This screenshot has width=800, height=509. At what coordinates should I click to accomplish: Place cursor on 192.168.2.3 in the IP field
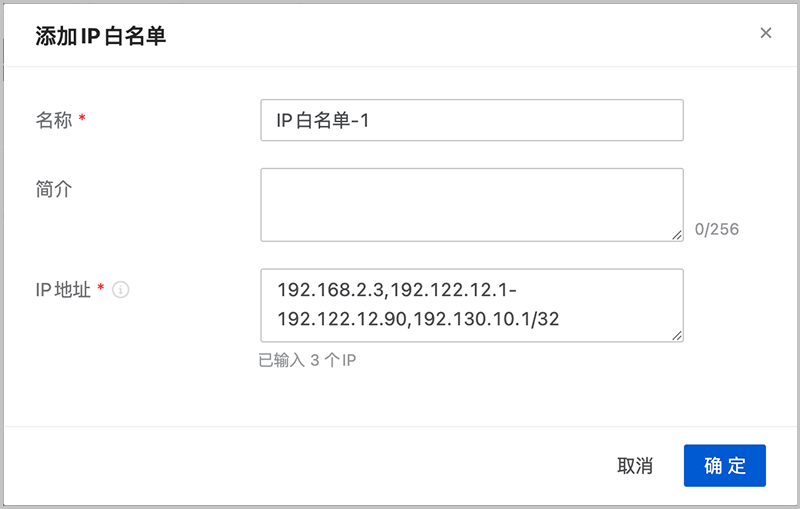(x=331, y=290)
